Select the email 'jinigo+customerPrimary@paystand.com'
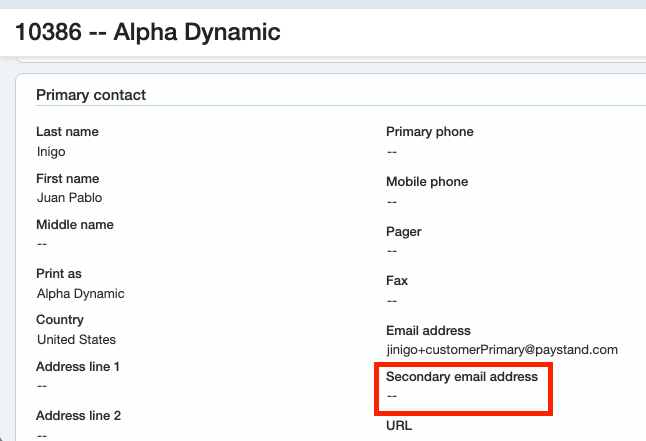The height and width of the screenshot is (441, 646). 502,350
